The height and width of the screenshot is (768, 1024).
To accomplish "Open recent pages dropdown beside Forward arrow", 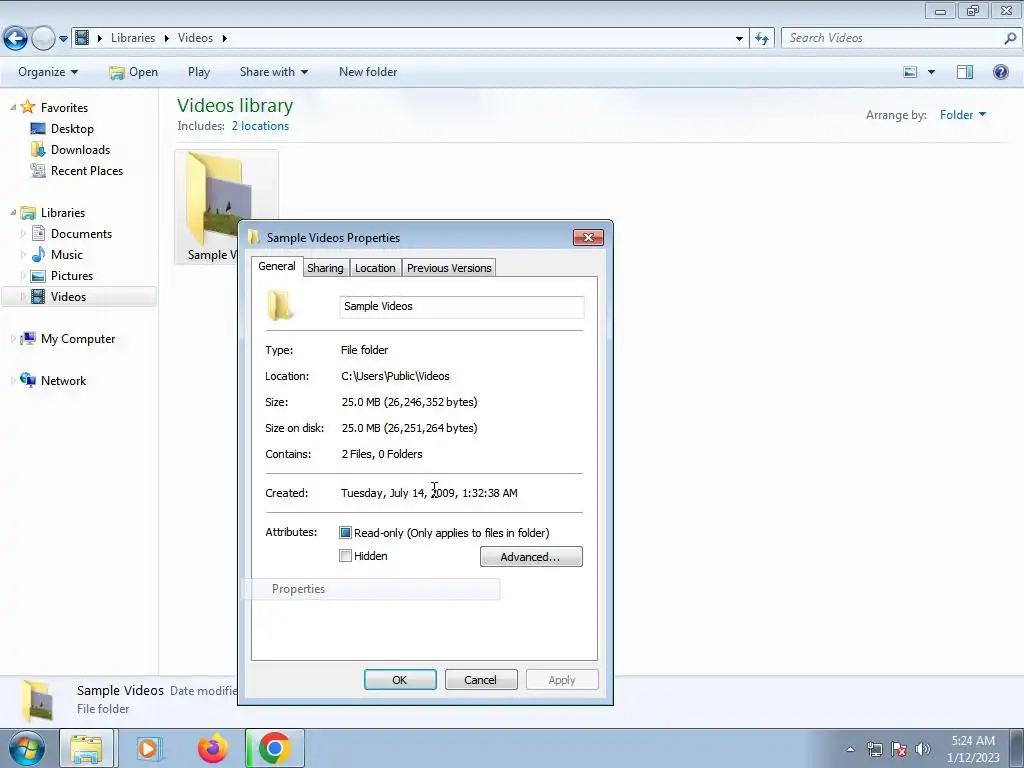I will click(x=63, y=39).
